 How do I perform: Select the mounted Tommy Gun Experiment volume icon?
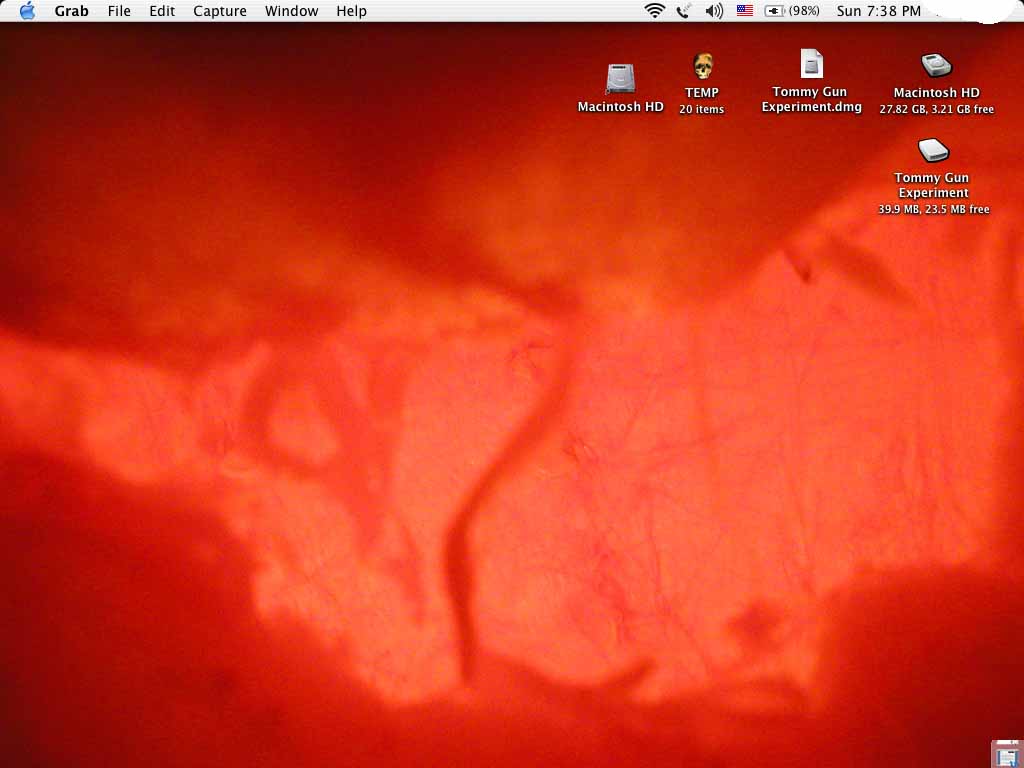[x=933, y=150]
